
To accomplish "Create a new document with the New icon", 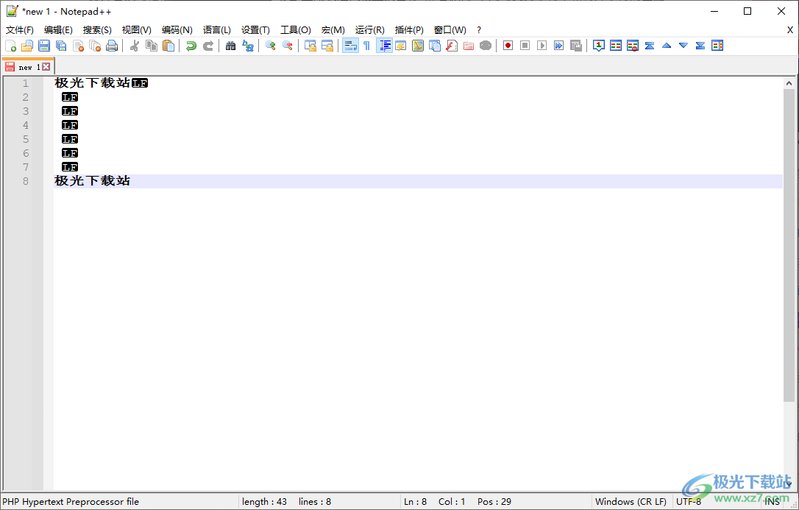I will (11, 46).
